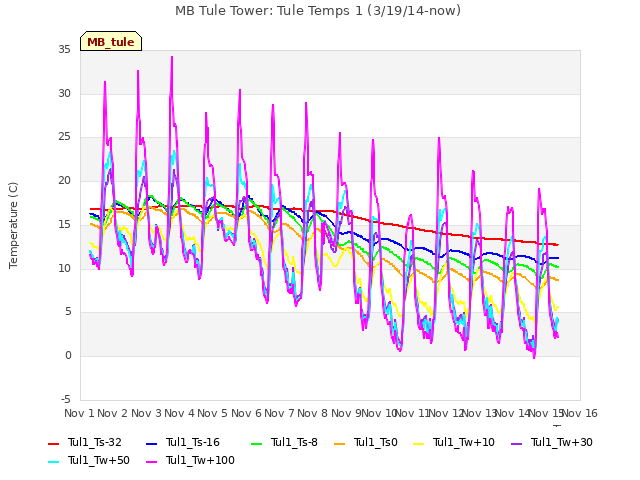640x480 pixels.
Task: Click the Nov 4 x-axis tick label
Action: 180,413
